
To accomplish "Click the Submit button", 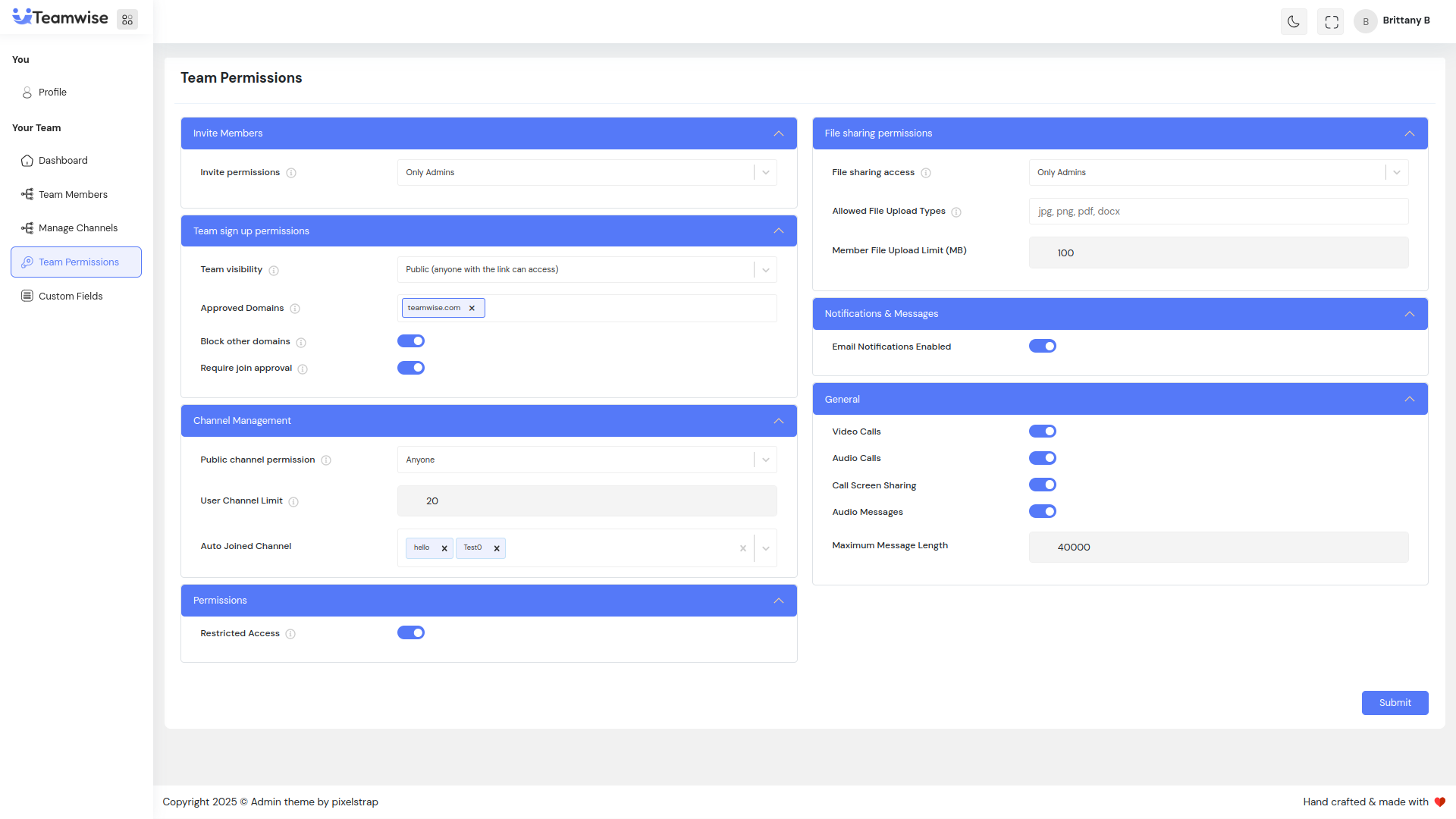I will 1395,703.
